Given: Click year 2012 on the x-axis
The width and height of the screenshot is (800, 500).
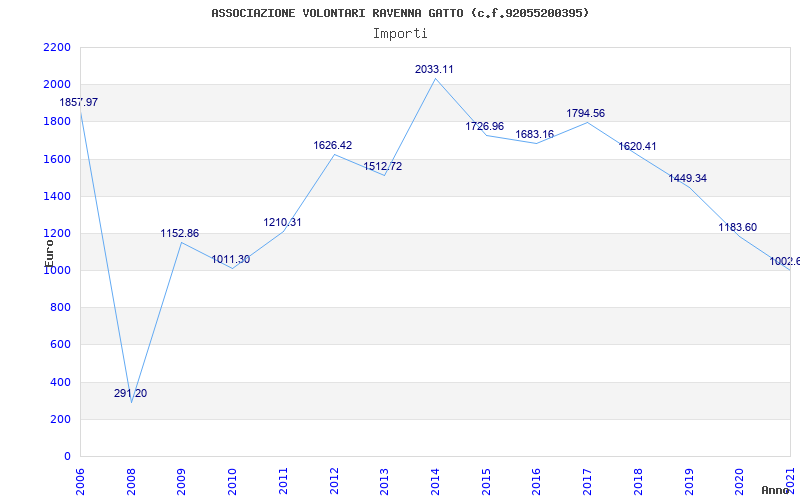Looking at the screenshot, I should pyautogui.click(x=334, y=482).
